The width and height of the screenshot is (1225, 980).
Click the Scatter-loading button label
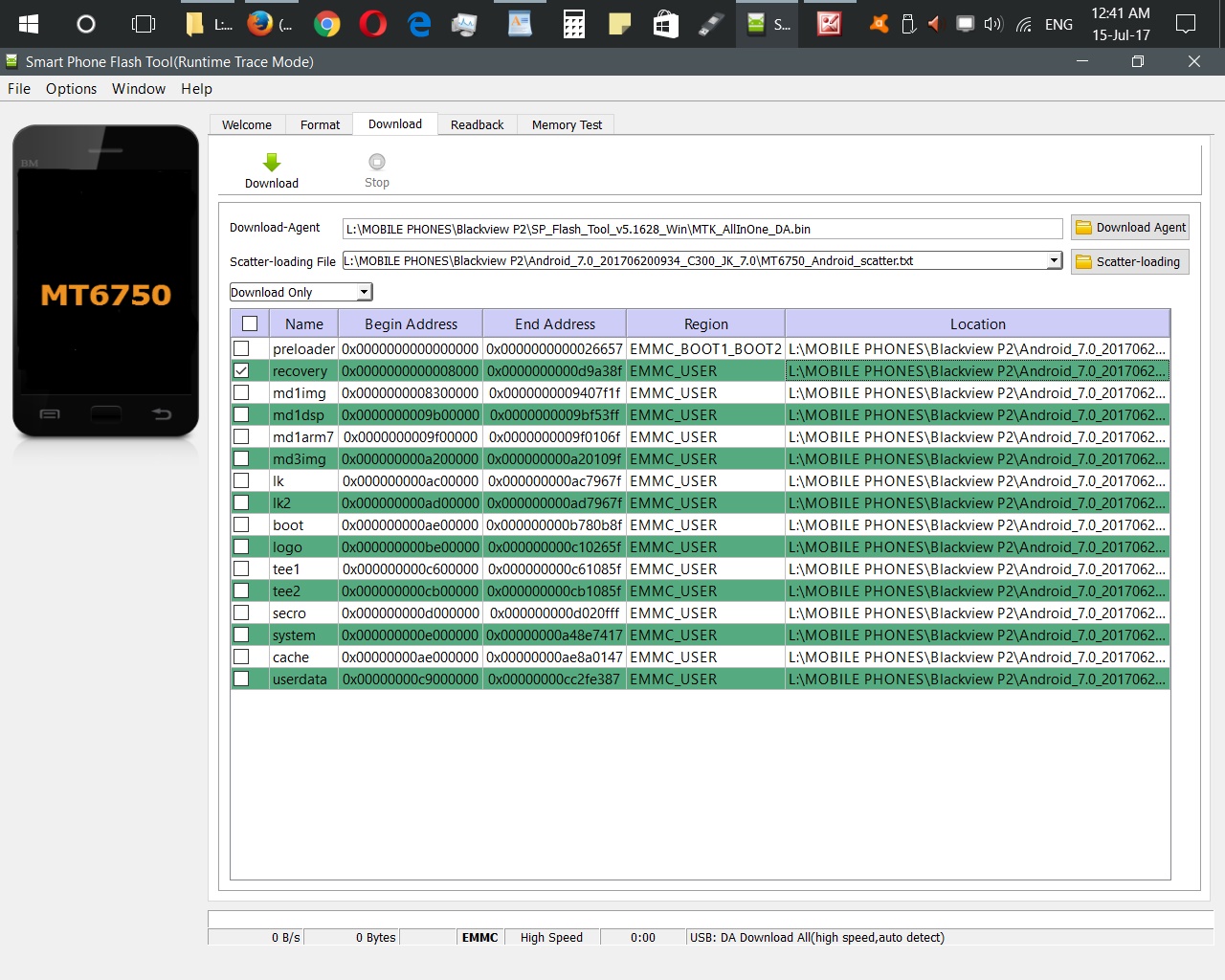1138,262
